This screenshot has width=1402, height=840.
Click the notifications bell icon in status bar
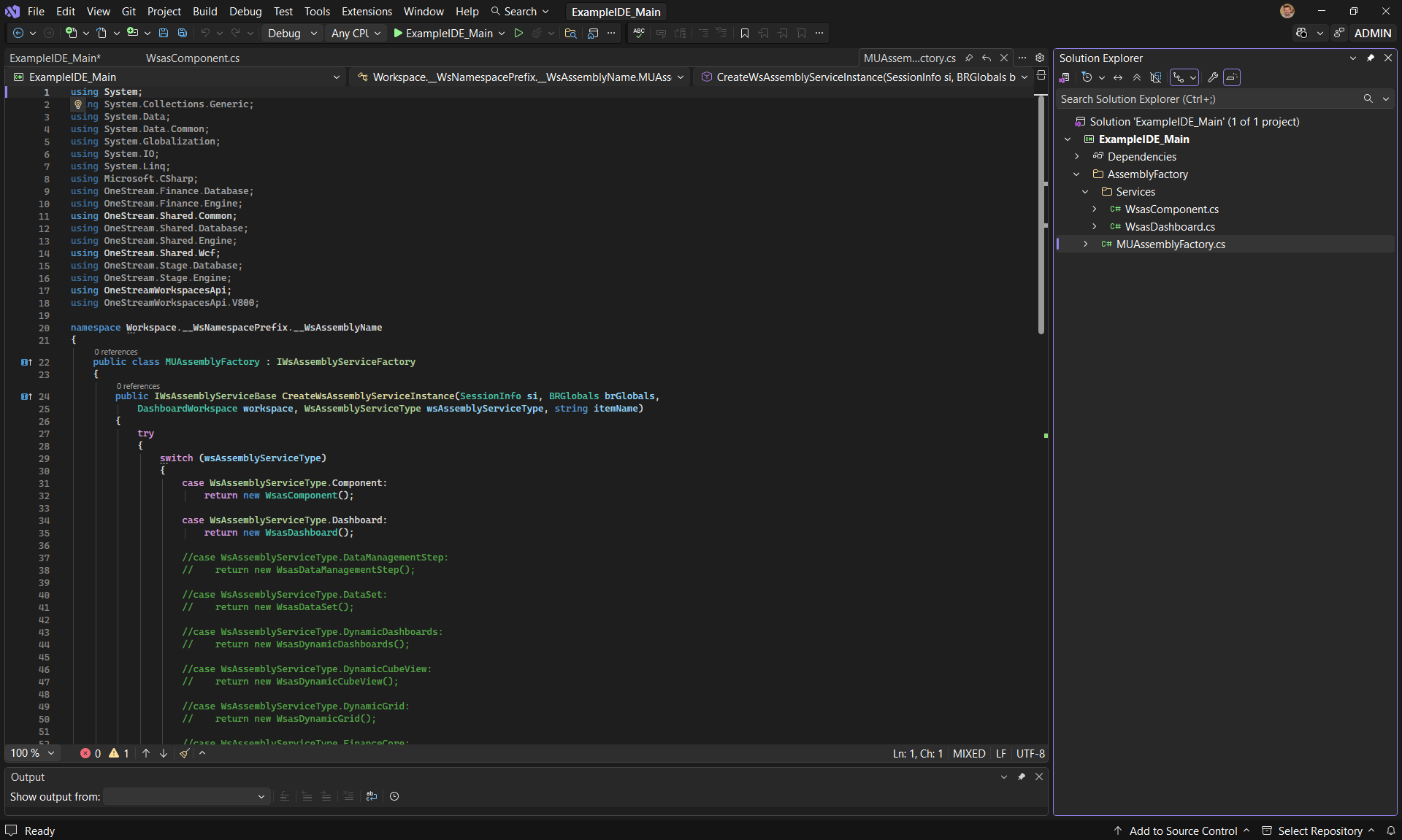click(x=1391, y=831)
